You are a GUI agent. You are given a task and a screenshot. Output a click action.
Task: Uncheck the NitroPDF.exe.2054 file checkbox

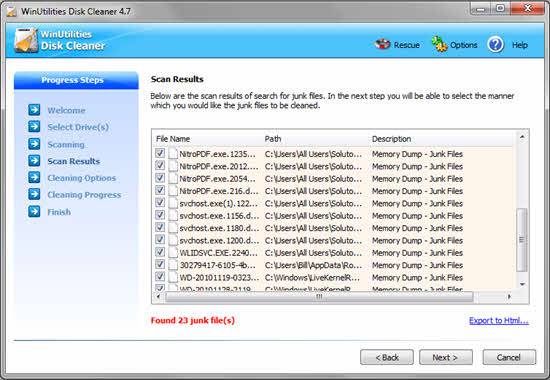[160, 178]
